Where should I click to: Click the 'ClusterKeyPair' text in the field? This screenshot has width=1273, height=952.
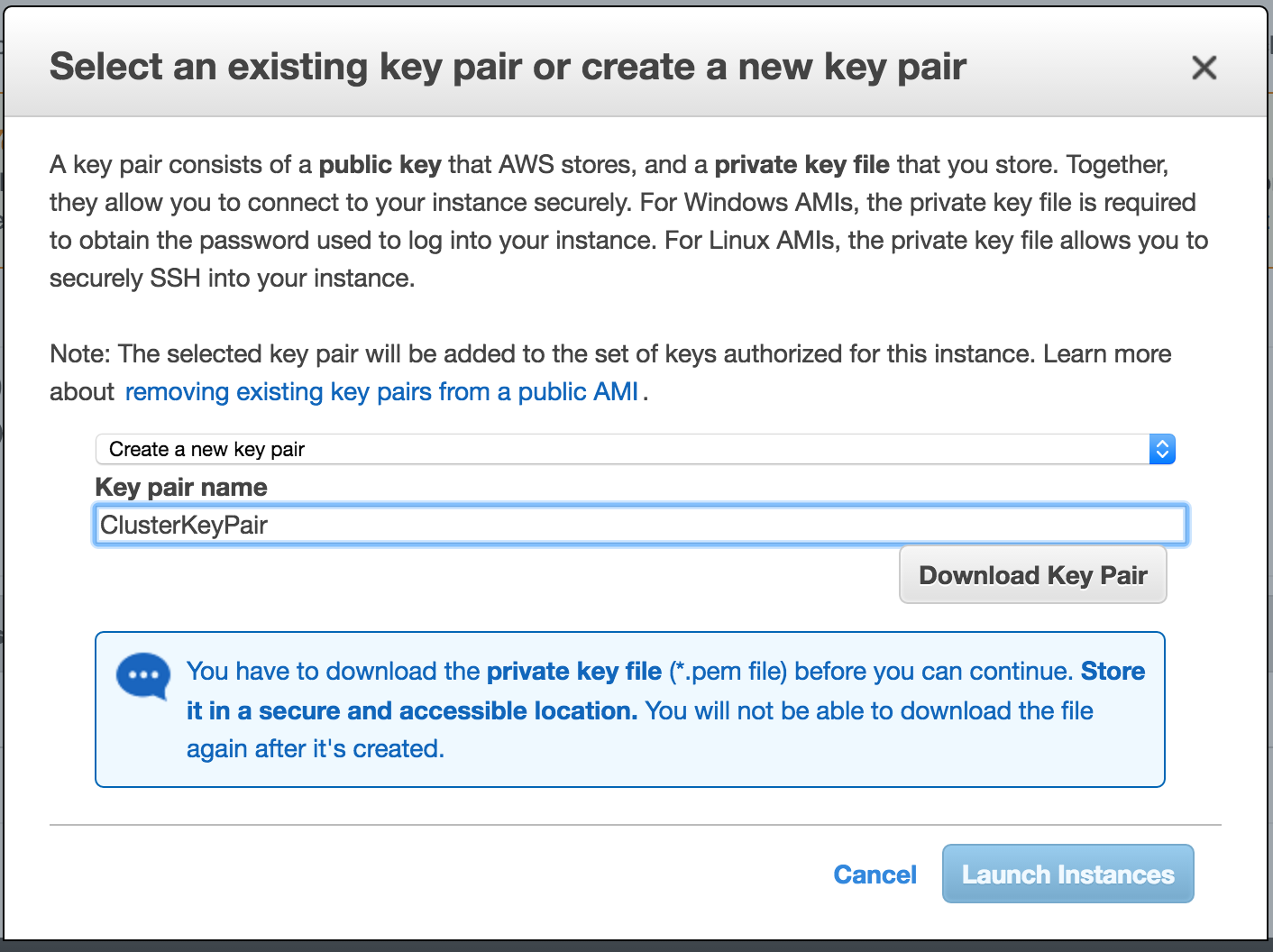[184, 525]
